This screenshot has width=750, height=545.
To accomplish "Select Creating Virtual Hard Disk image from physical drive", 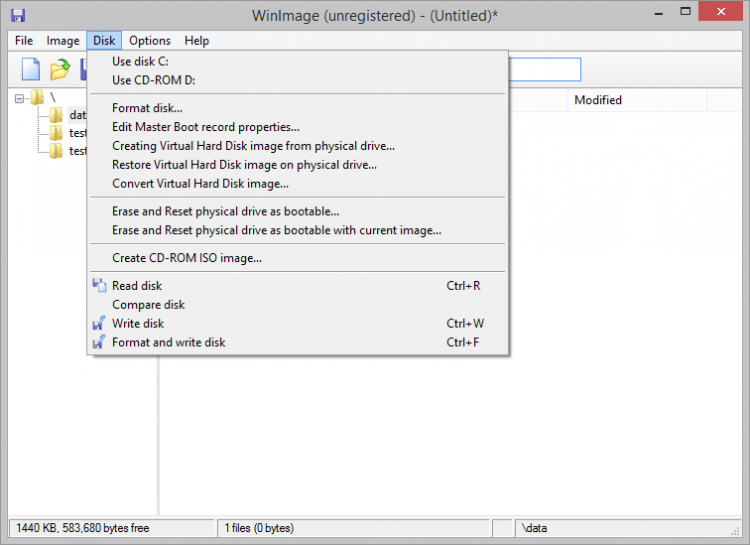I will 298,146.
